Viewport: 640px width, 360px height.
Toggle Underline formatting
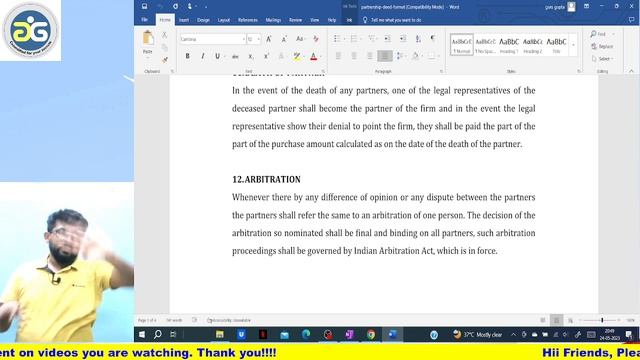[x=217, y=56]
